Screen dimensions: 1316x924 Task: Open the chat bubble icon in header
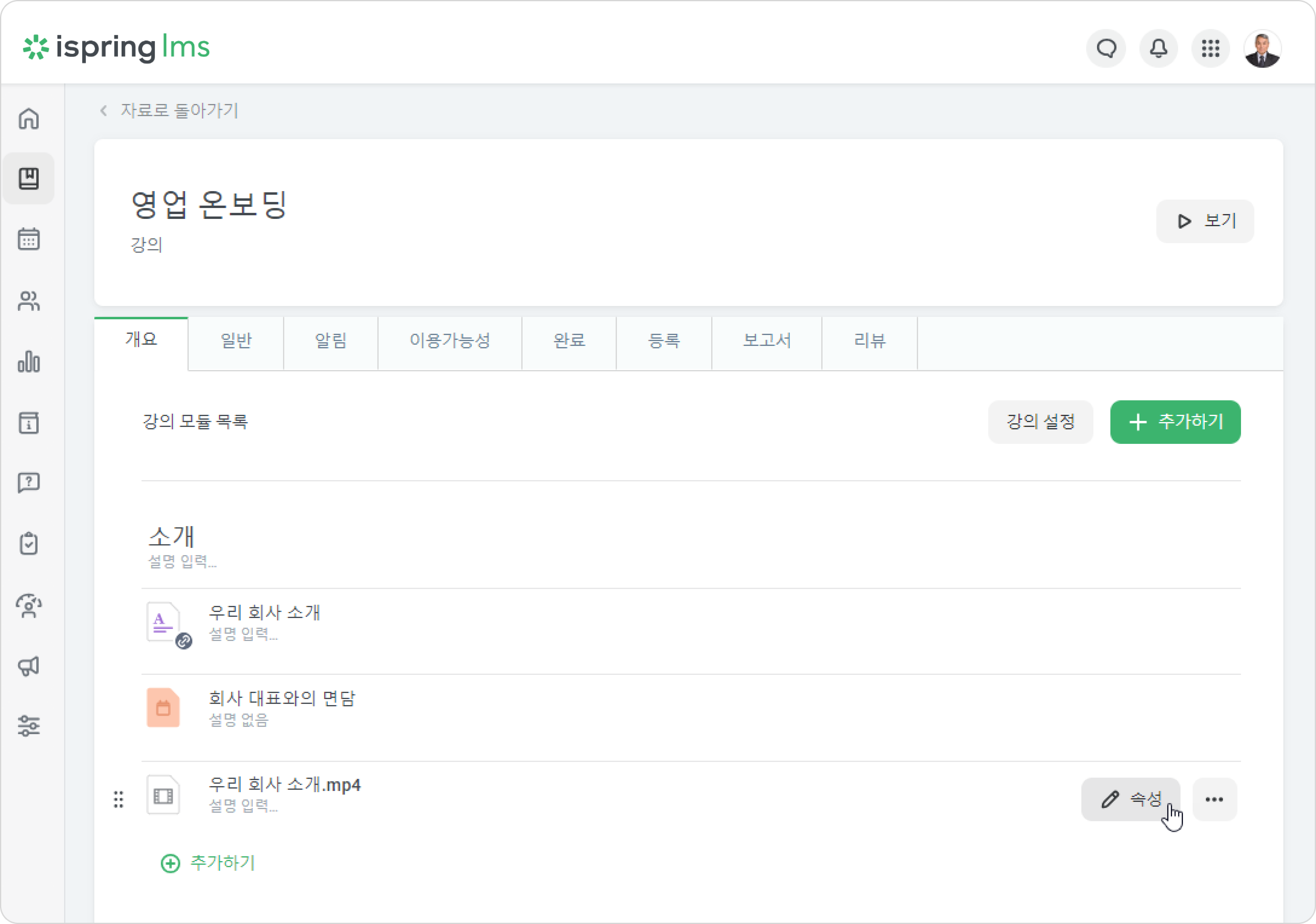click(x=1106, y=48)
